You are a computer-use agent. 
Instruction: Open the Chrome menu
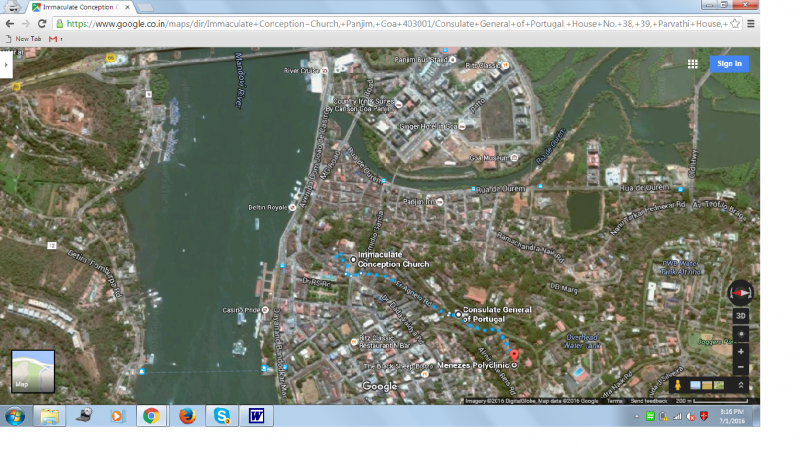click(x=751, y=23)
